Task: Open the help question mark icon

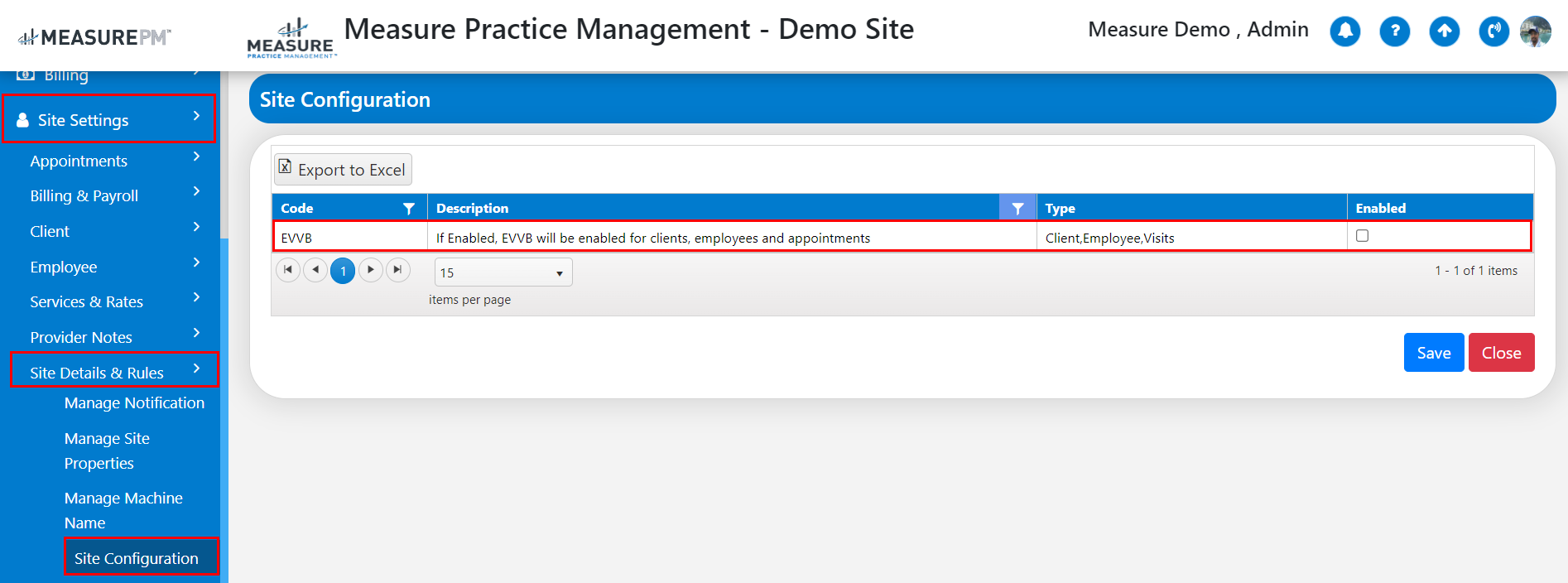Action: point(1395,31)
